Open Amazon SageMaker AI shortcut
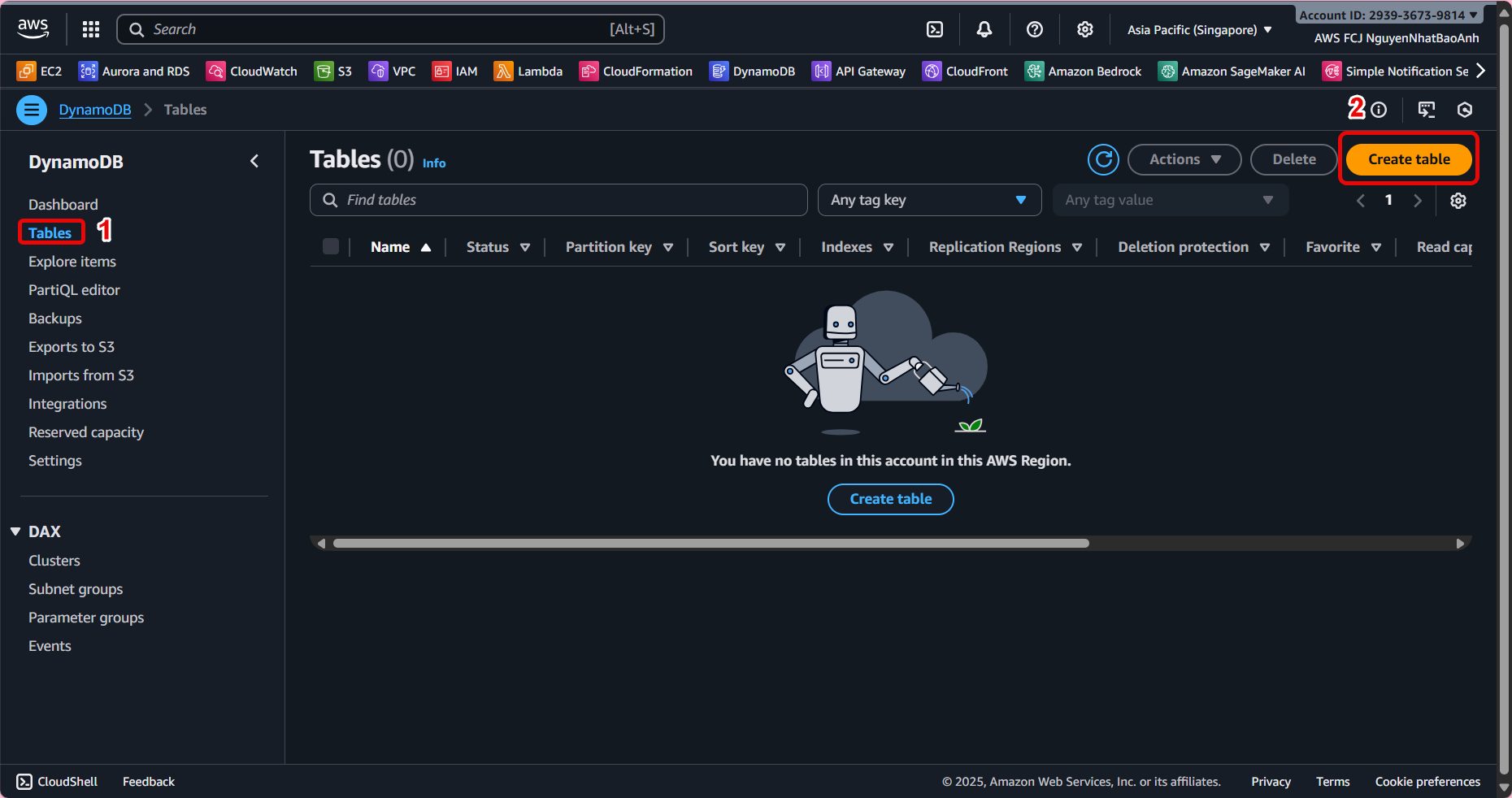Image resolution: width=1512 pixels, height=798 pixels. coord(1232,72)
